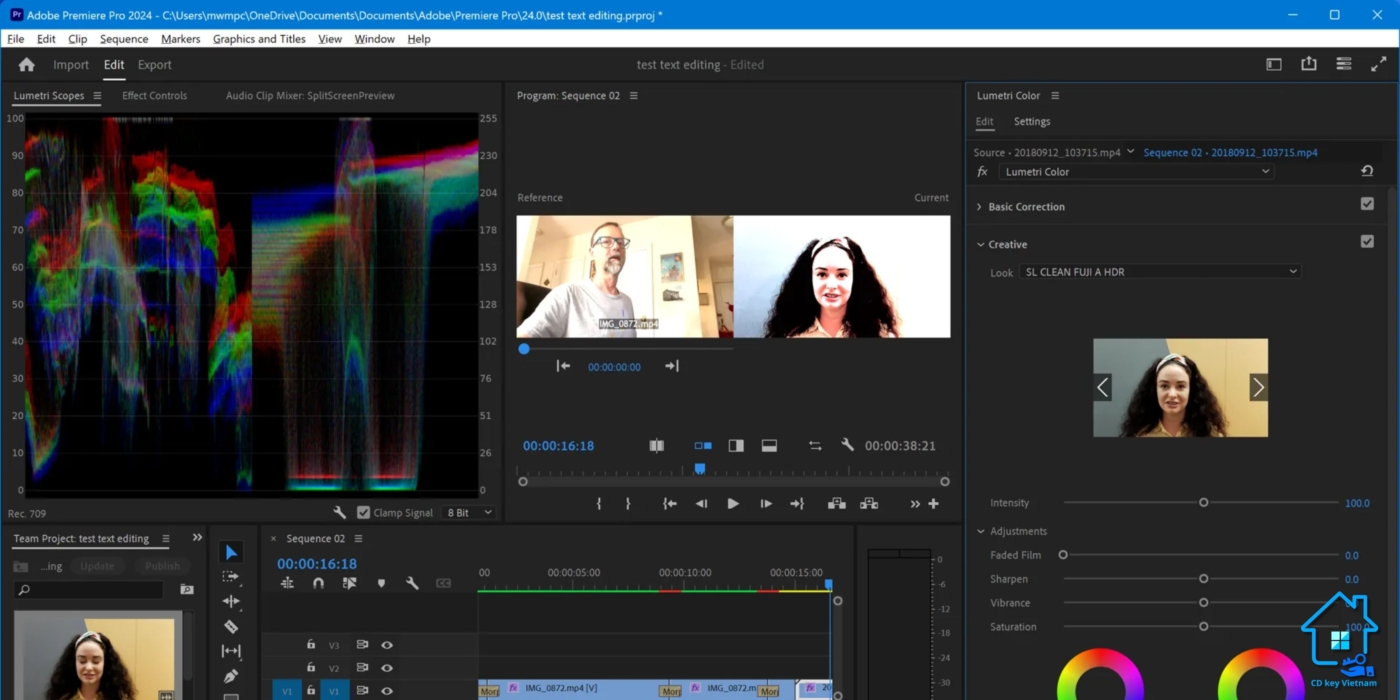Screen dimensions: 1400x700
Task: Toggle Comparison View in Program Monitor
Action: click(x=657, y=446)
